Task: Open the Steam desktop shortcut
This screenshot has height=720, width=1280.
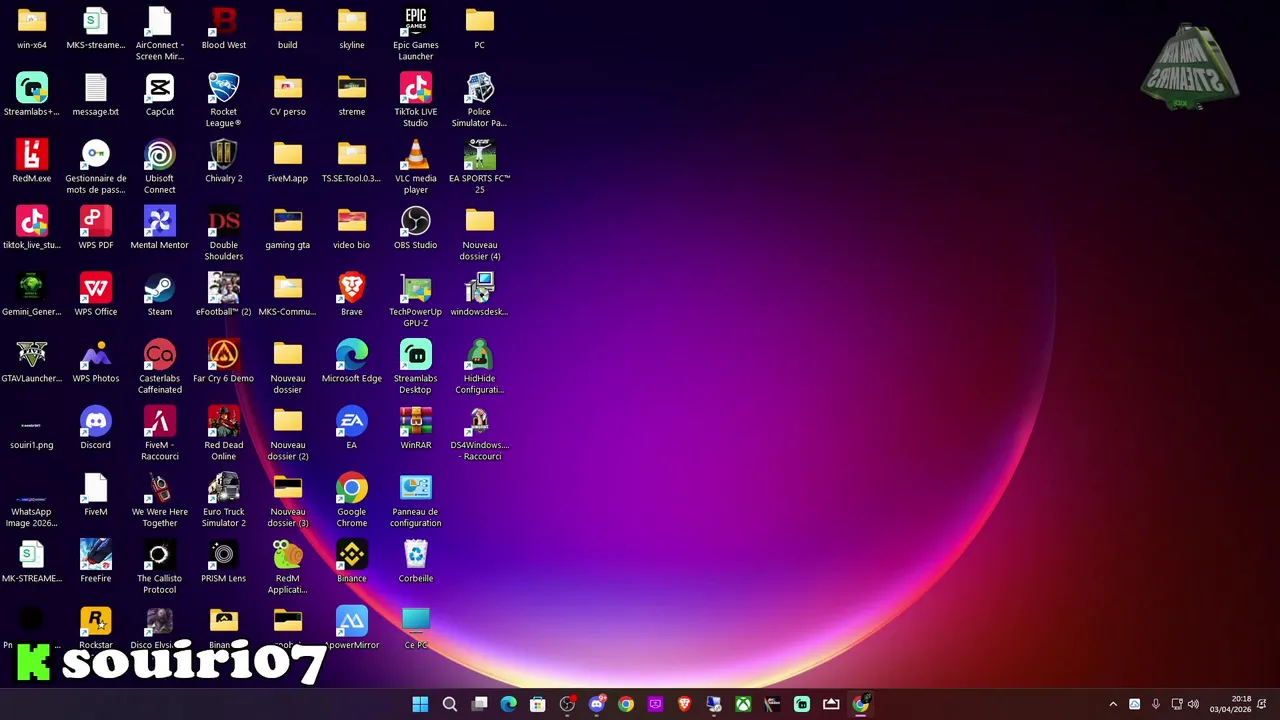Action: [x=160, y=295]
